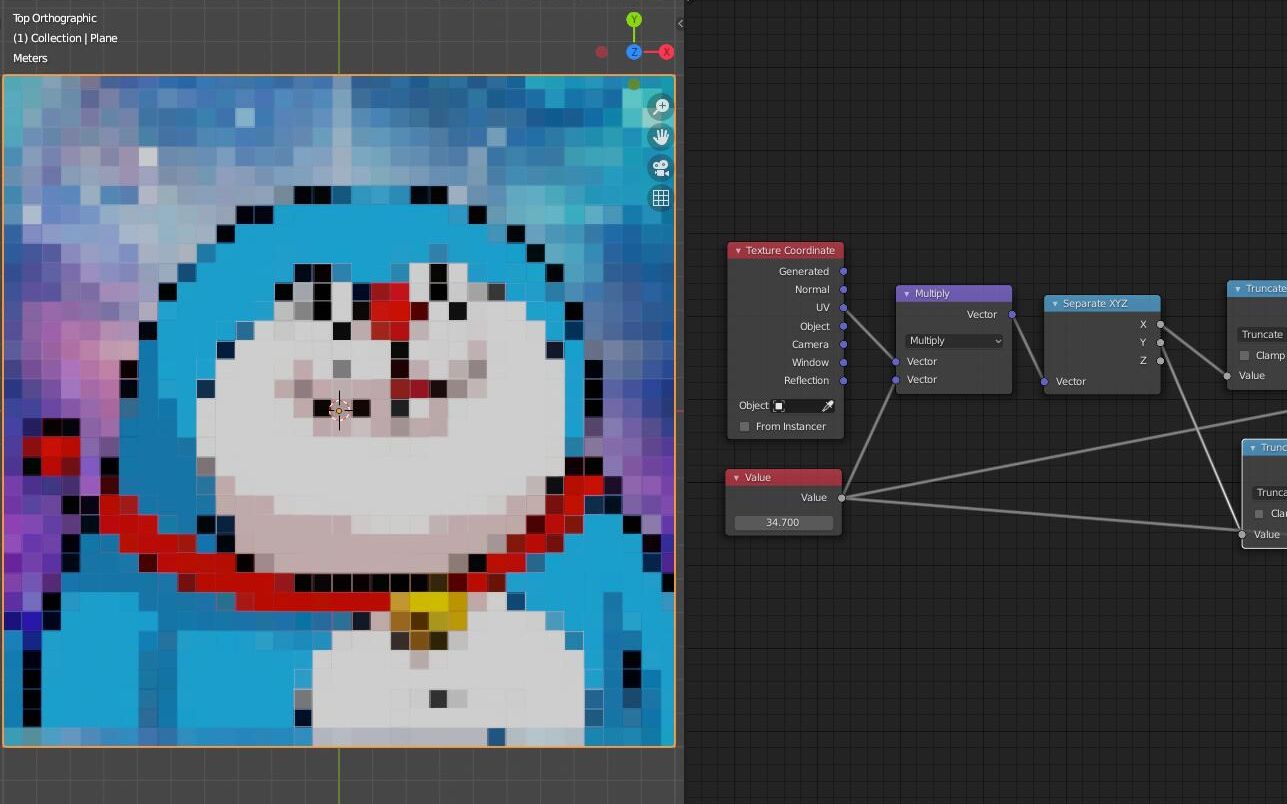
Task: Click Value input socket of Truncate node fed by X
Action: pos(1228,376)
